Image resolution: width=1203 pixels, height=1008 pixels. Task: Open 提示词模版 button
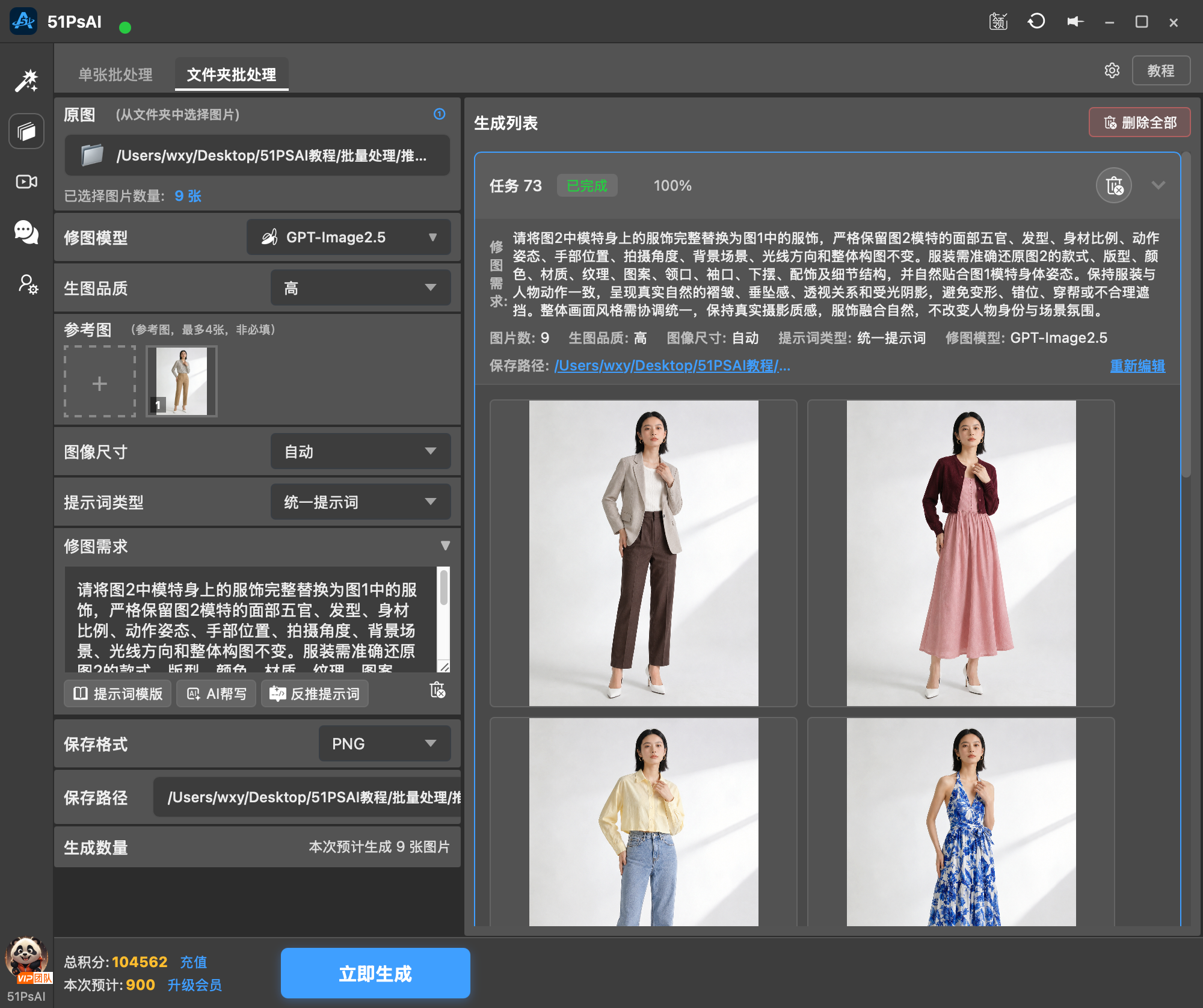pos(118,693)
